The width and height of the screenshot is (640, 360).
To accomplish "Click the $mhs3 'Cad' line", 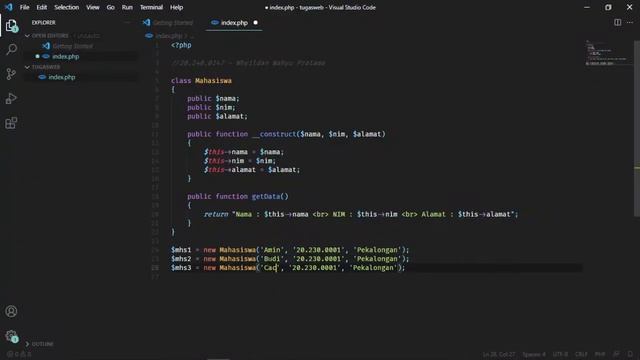I will [x=288, y=268].
